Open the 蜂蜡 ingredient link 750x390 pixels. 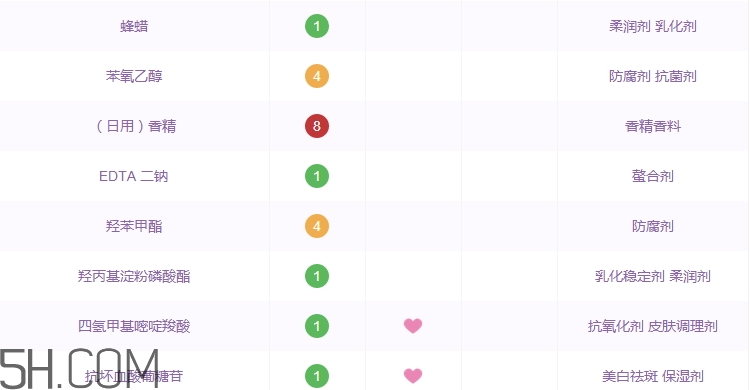coord(134,26)
